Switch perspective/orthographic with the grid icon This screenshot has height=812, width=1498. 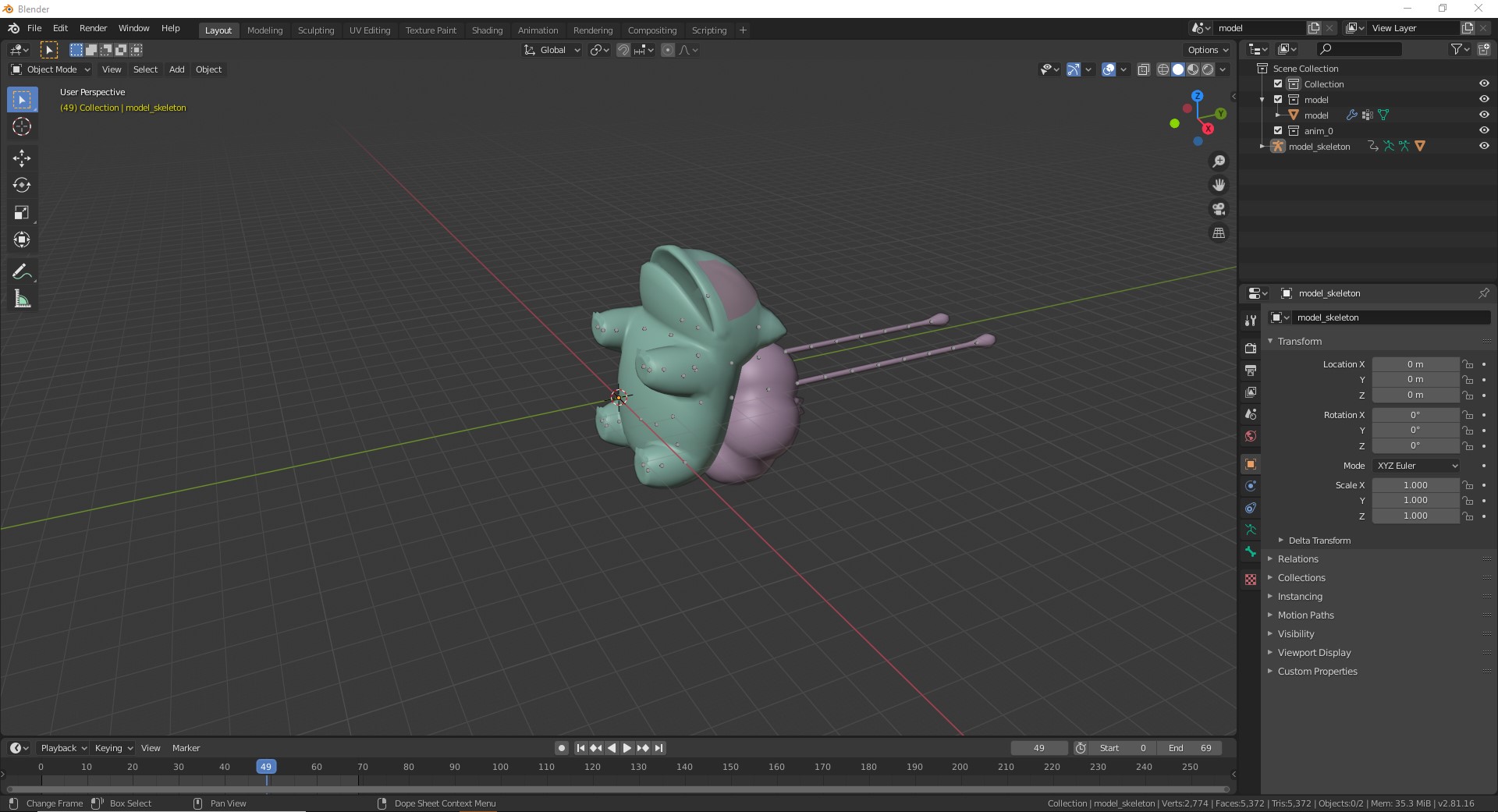coord(1219,233)
